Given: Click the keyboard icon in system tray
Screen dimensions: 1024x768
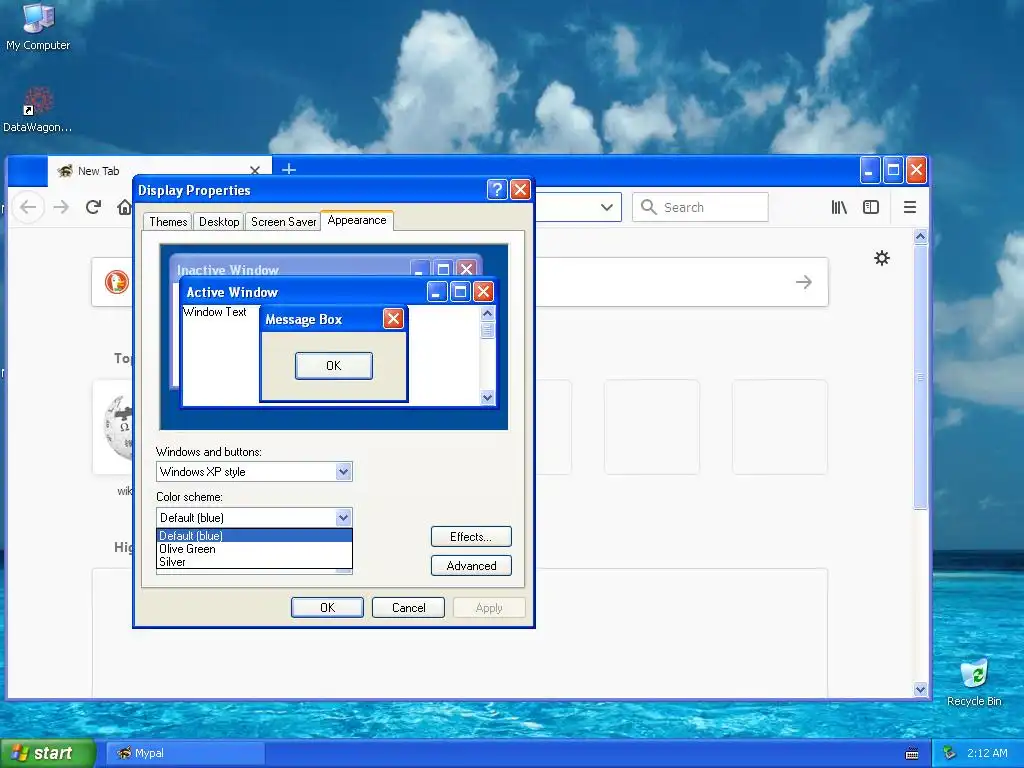Looking at the screenshot, I should (912, 754).
